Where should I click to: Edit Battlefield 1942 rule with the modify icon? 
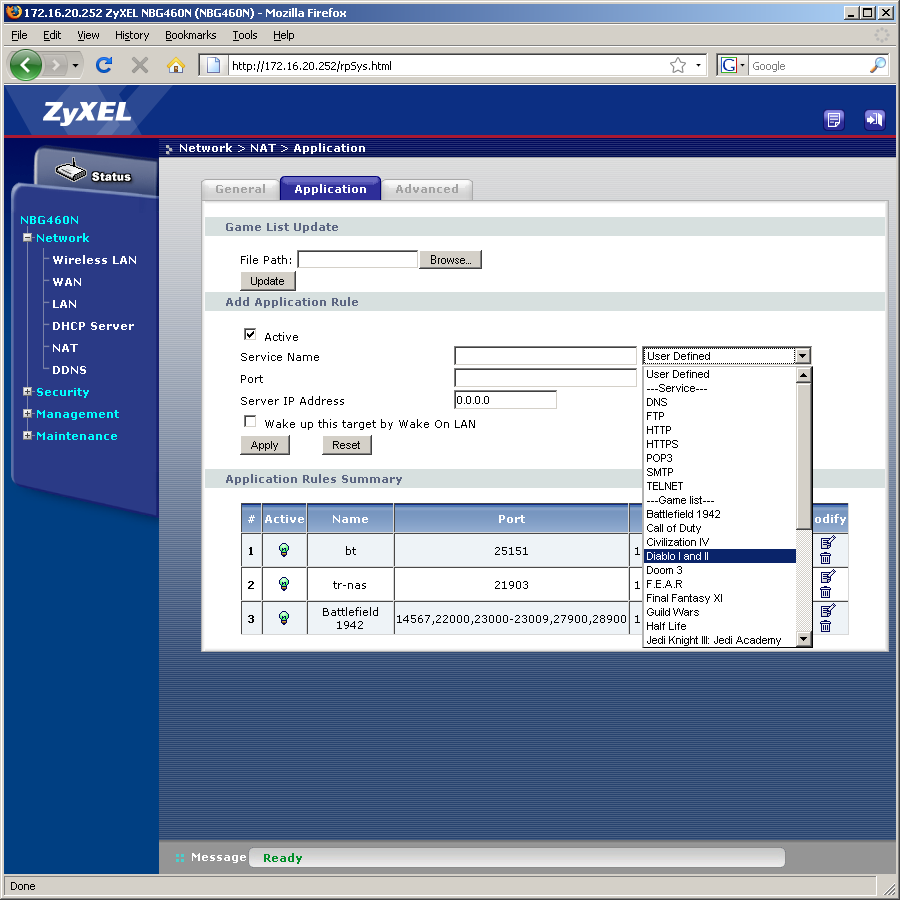pos(828,610)
